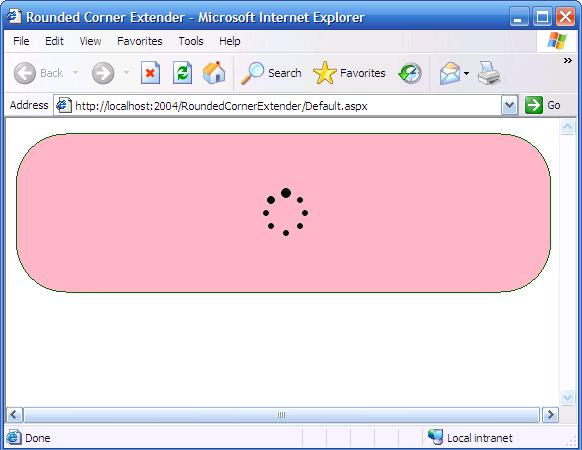Click the page icon beside the address URL
The height and width of the screenshot is (450, 582).
[63, 105]
